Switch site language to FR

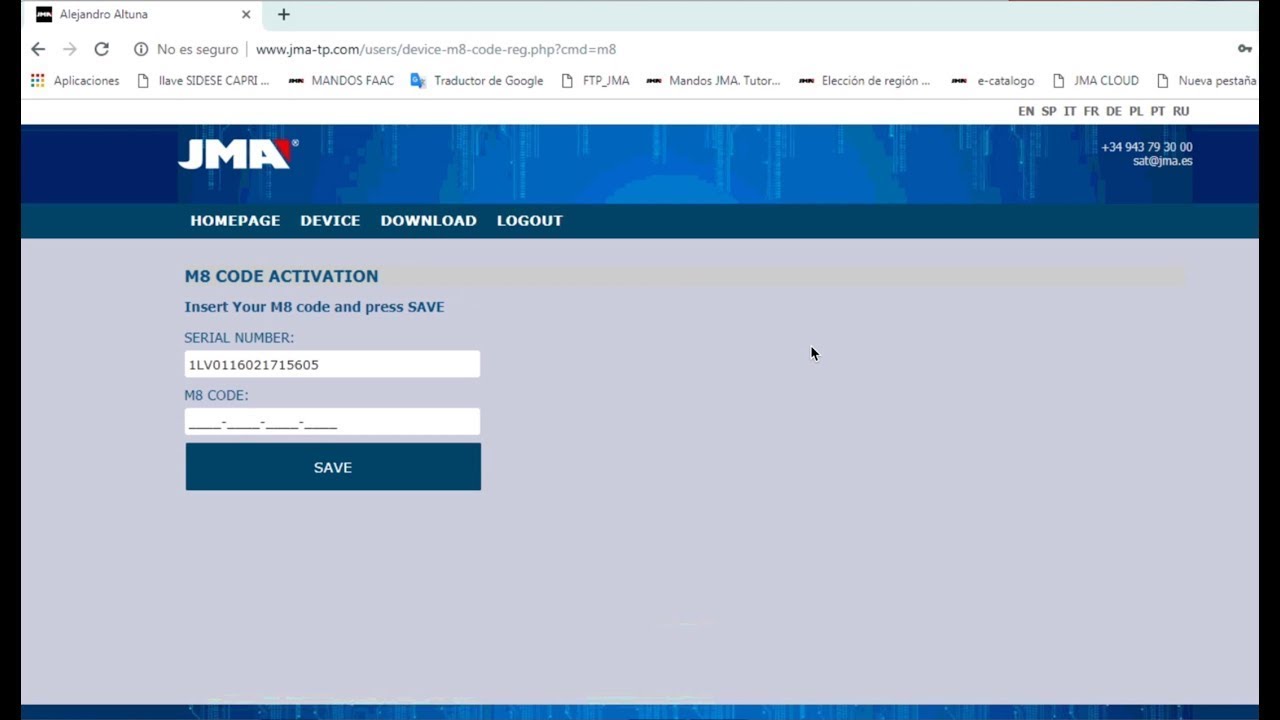pyautogui.click(x=1091, y=111)
